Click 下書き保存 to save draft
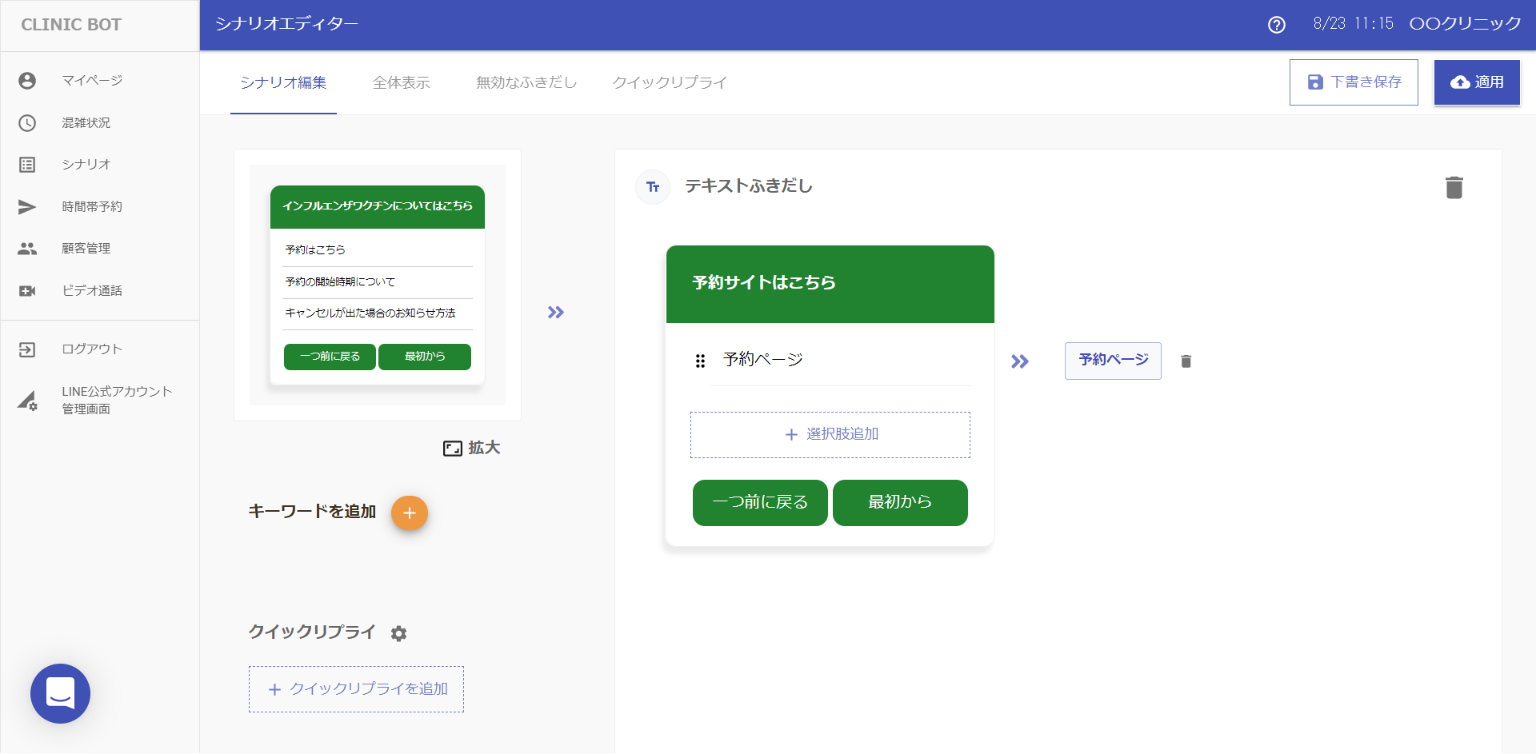Image resolution: width=1536 pixels, height=754 pixels. pyautogui.click(x=1353, y=82)
